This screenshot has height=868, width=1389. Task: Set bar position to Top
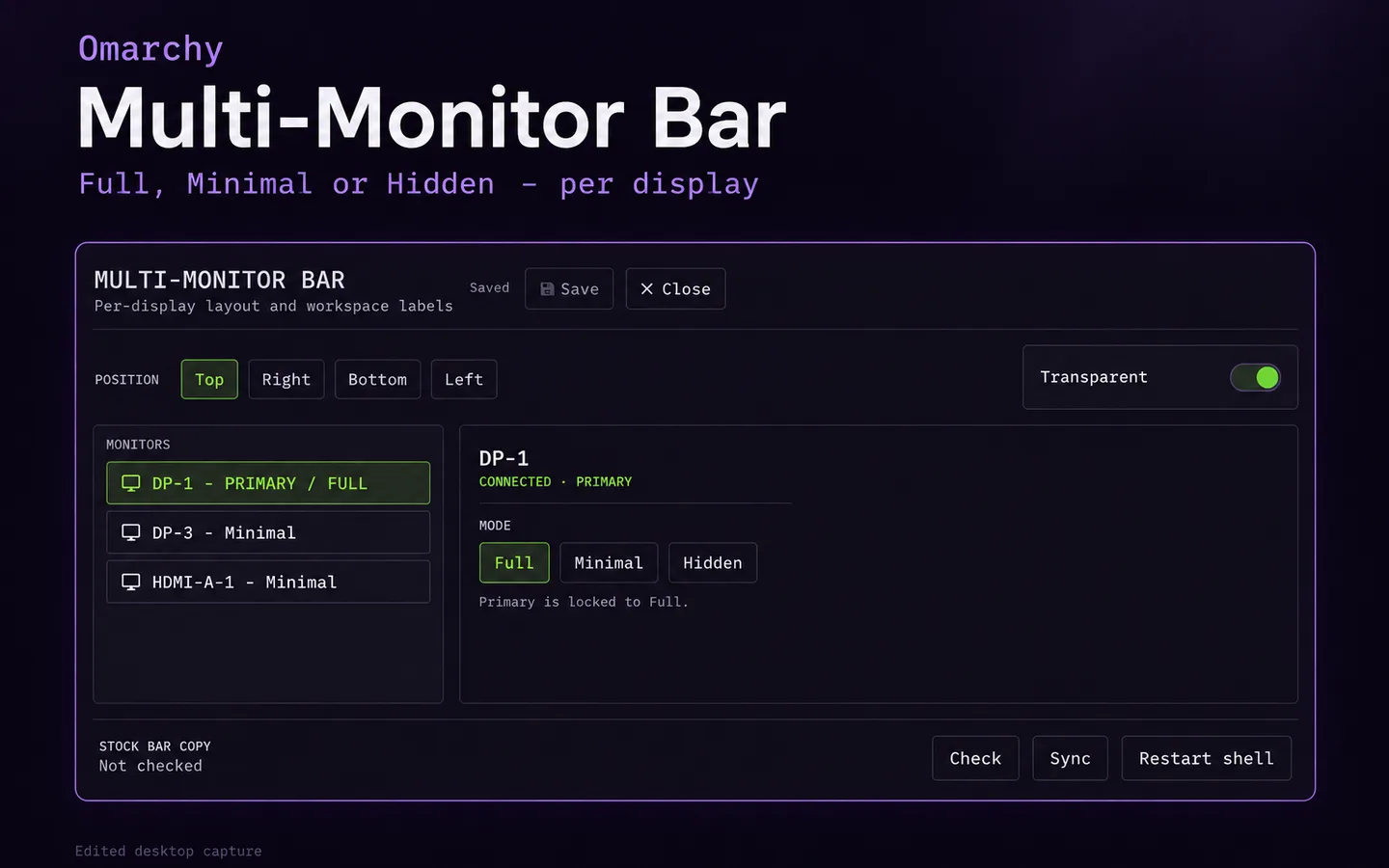pyautogui.click(x=209, y=379)
